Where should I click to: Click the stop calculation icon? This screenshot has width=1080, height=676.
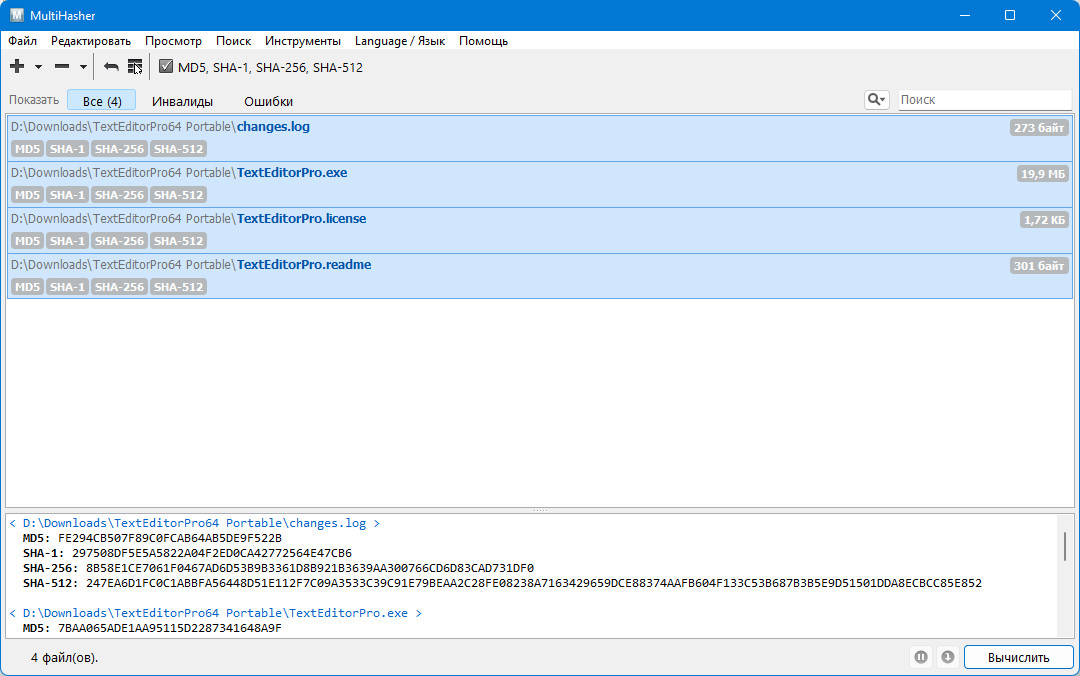948,657
